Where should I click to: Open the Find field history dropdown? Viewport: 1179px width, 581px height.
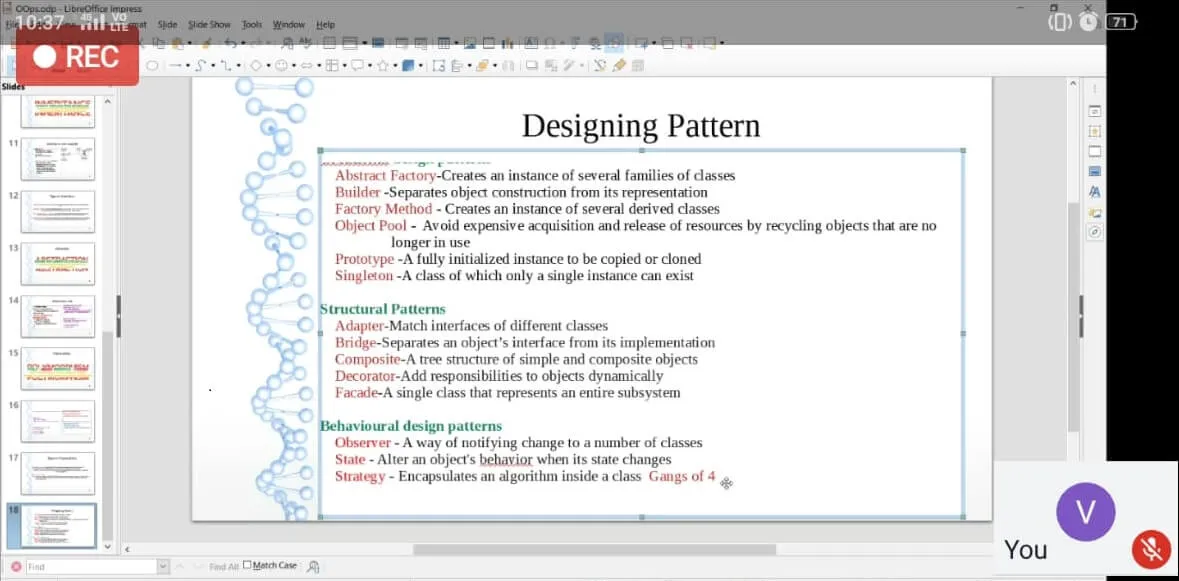pos(163,566)
